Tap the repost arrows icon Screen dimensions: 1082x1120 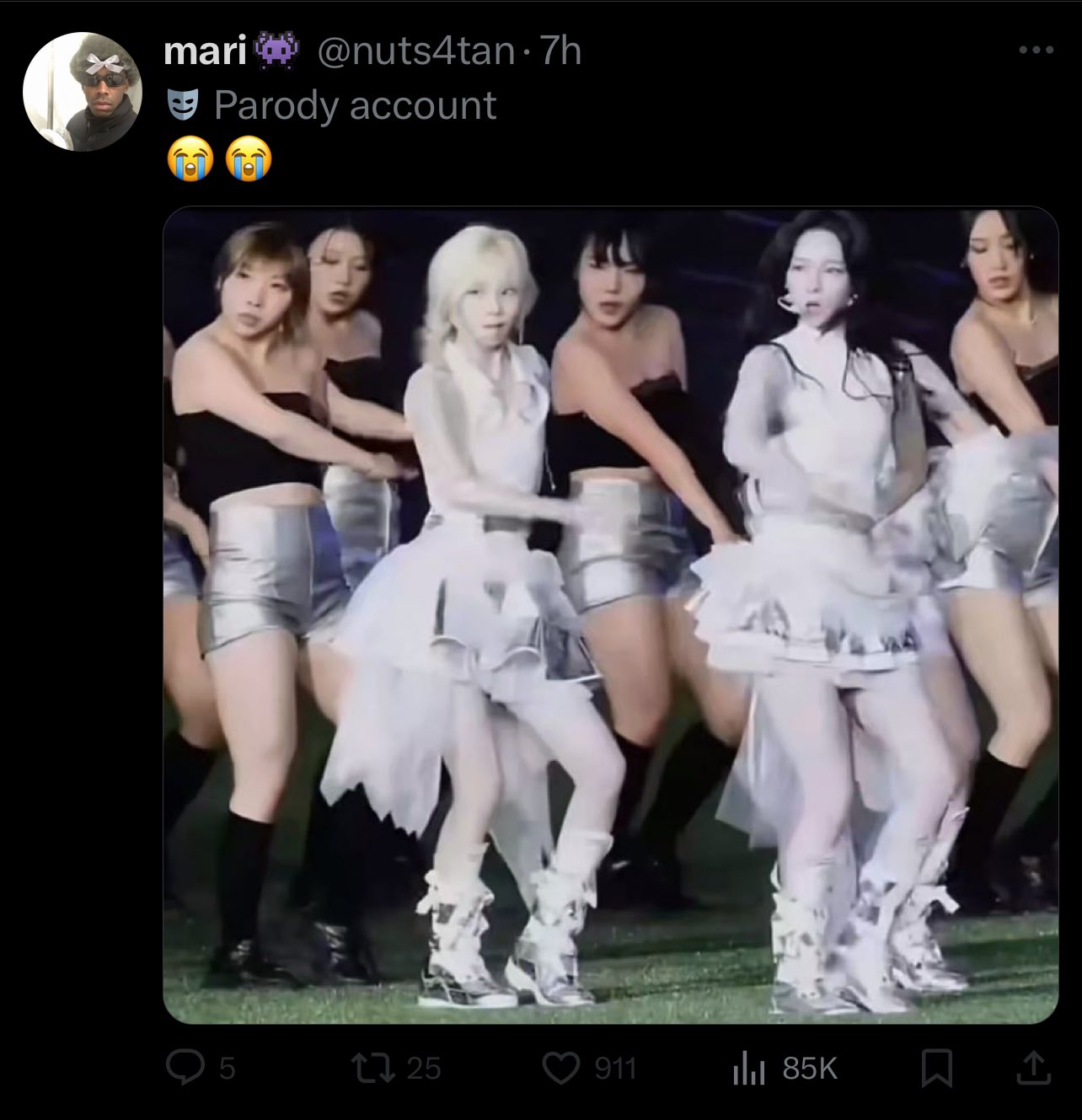click(x=377, y=1069)
